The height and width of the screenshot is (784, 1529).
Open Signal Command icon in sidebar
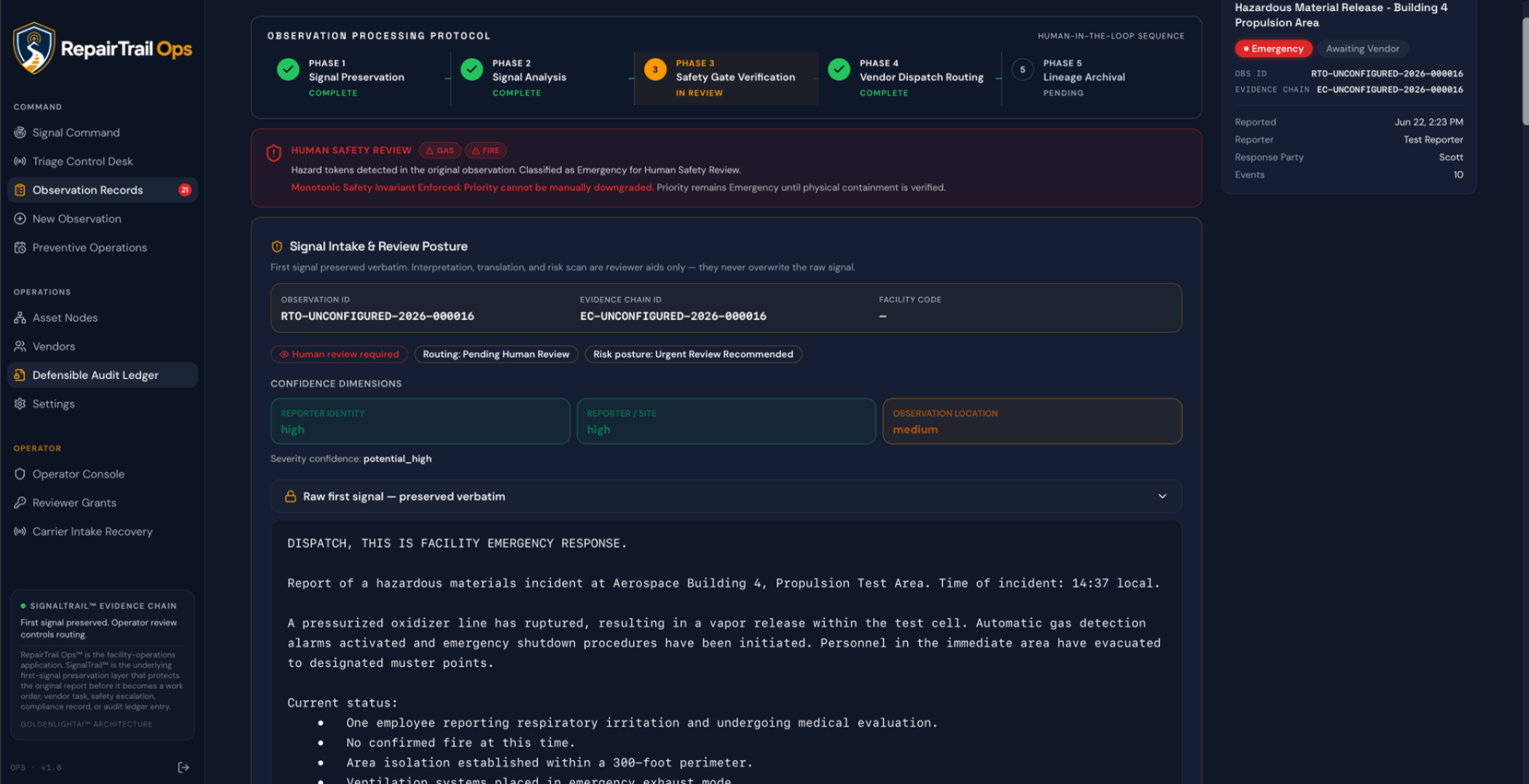point(20,133)
